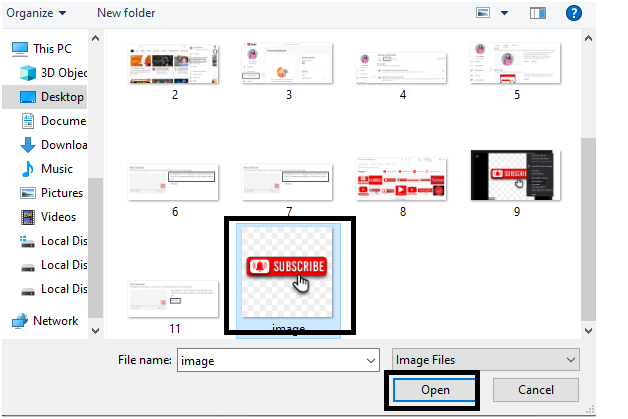Image resolution: width=628 pixels, height=419 pixels.
Task: Click the Documents page icon
Action: coord(28,121)
